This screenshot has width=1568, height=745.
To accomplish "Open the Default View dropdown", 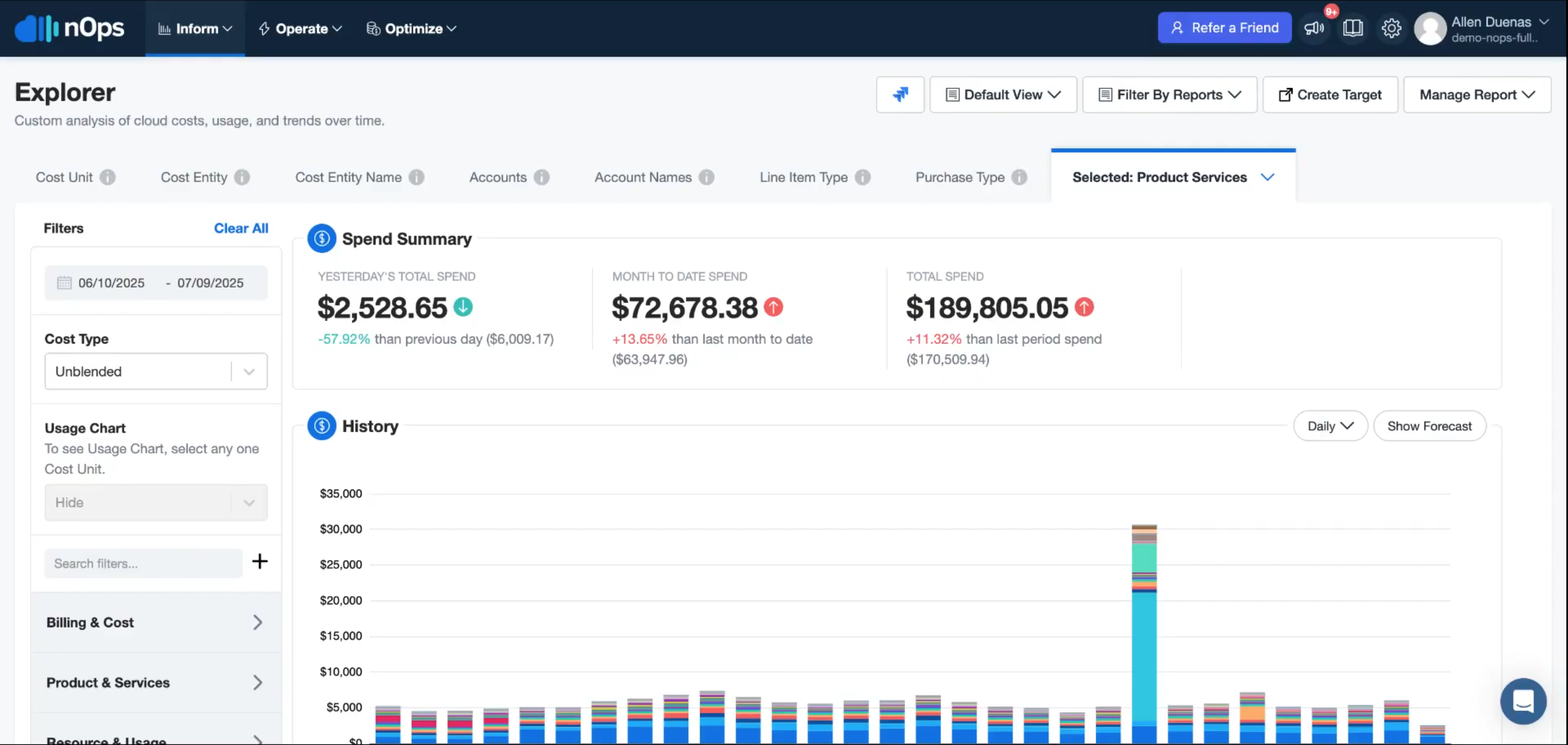I will point(1002,95).
